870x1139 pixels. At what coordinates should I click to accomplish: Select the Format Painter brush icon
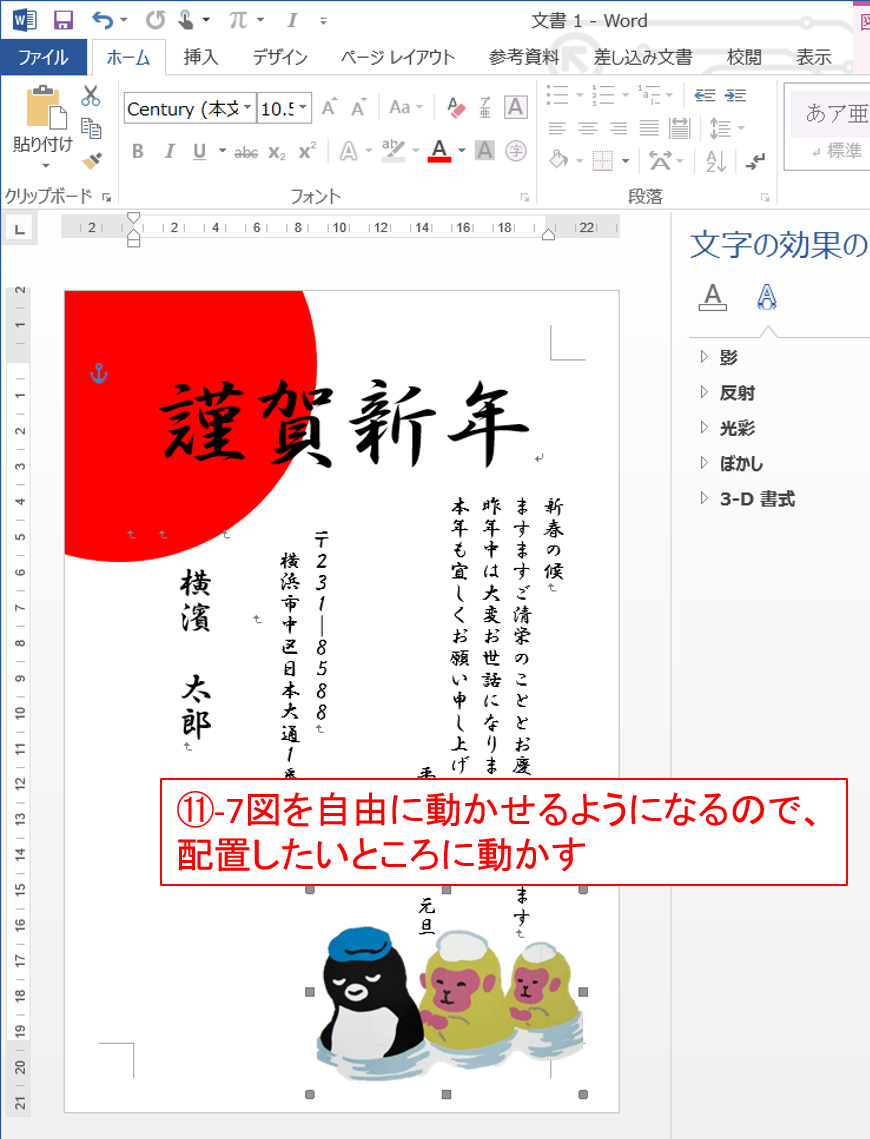92,161
